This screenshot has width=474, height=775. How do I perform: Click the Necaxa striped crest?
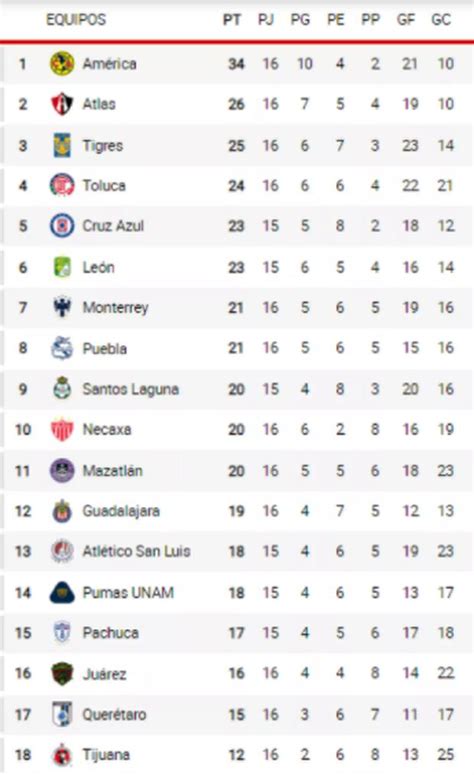(x=62, y=429)
